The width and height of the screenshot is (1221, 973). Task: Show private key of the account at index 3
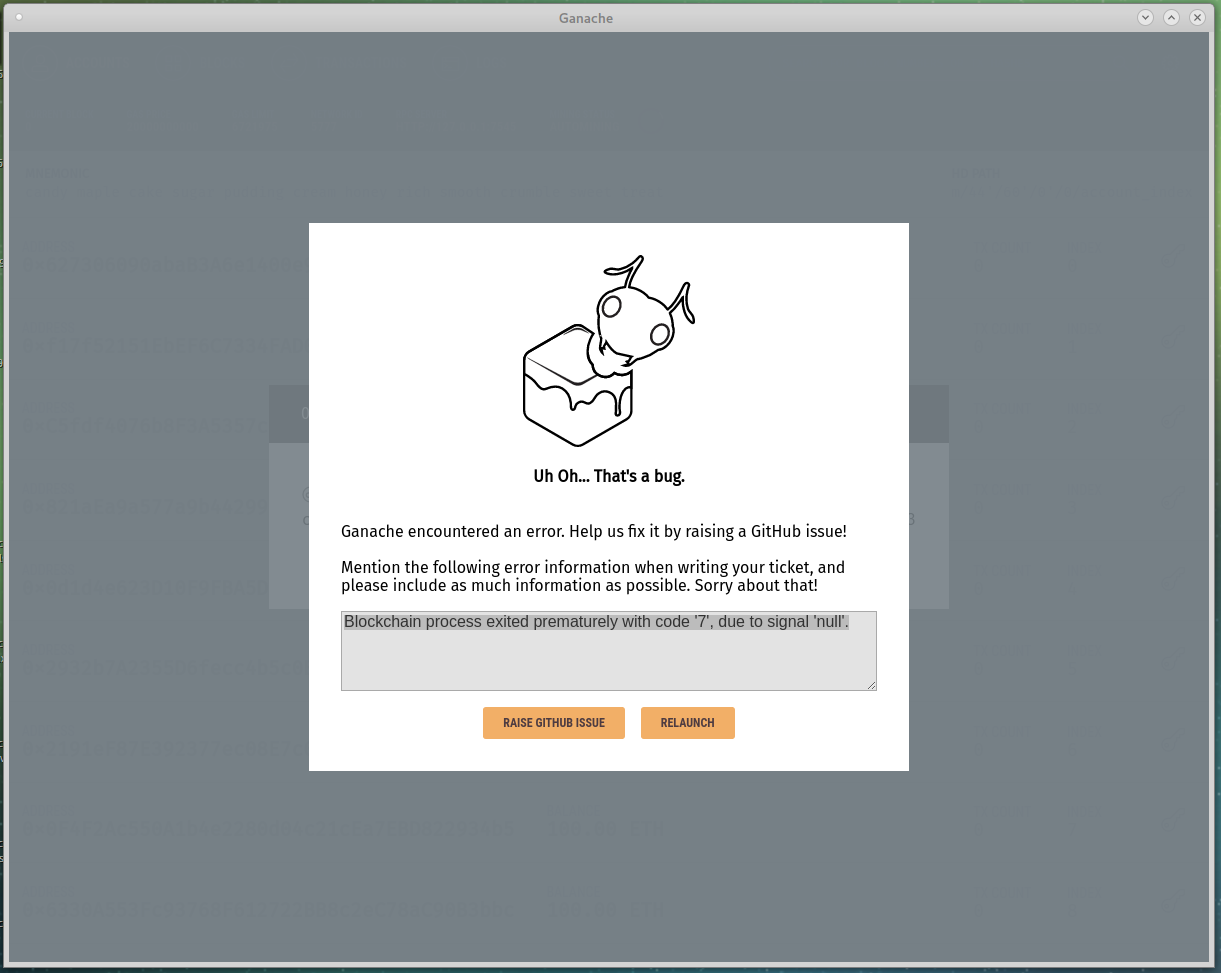pyautogui.click(x=1173, y=497)
